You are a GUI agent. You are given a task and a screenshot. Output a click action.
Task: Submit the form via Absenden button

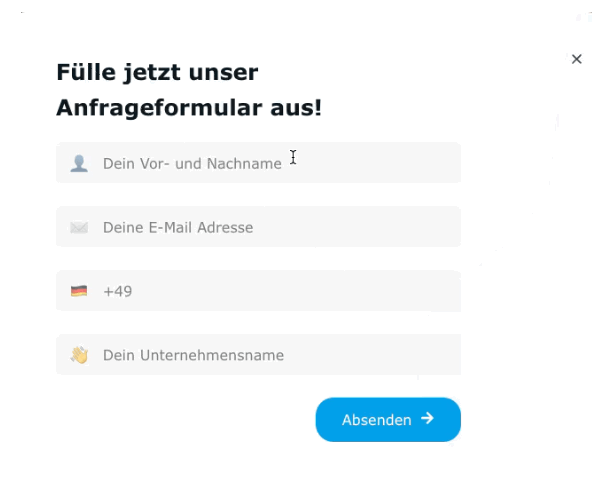(388, 420)
